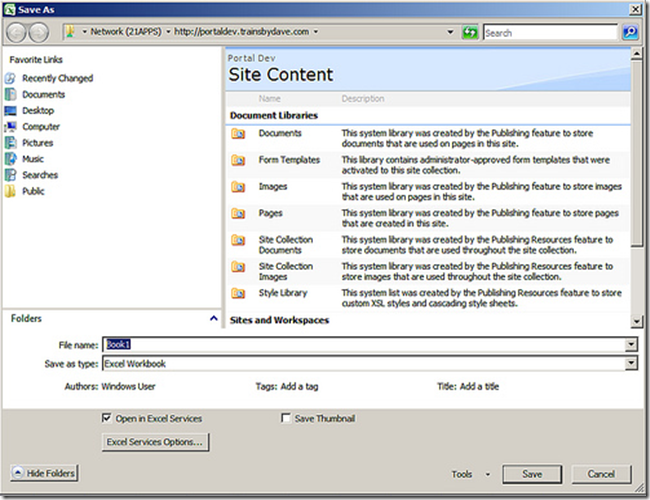The image size is (650, 500).
Task: Click the Pictures favorite link icon
Action: pyautogui.click(x=10, y=143)
